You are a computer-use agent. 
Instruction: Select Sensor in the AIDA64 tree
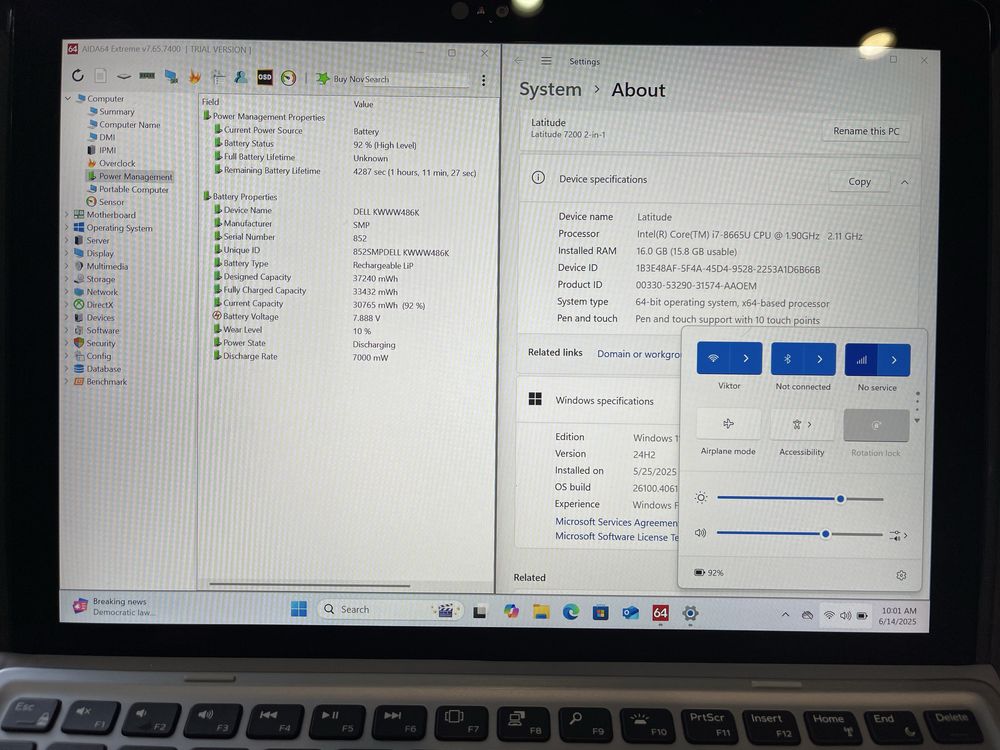coord(112,202)
